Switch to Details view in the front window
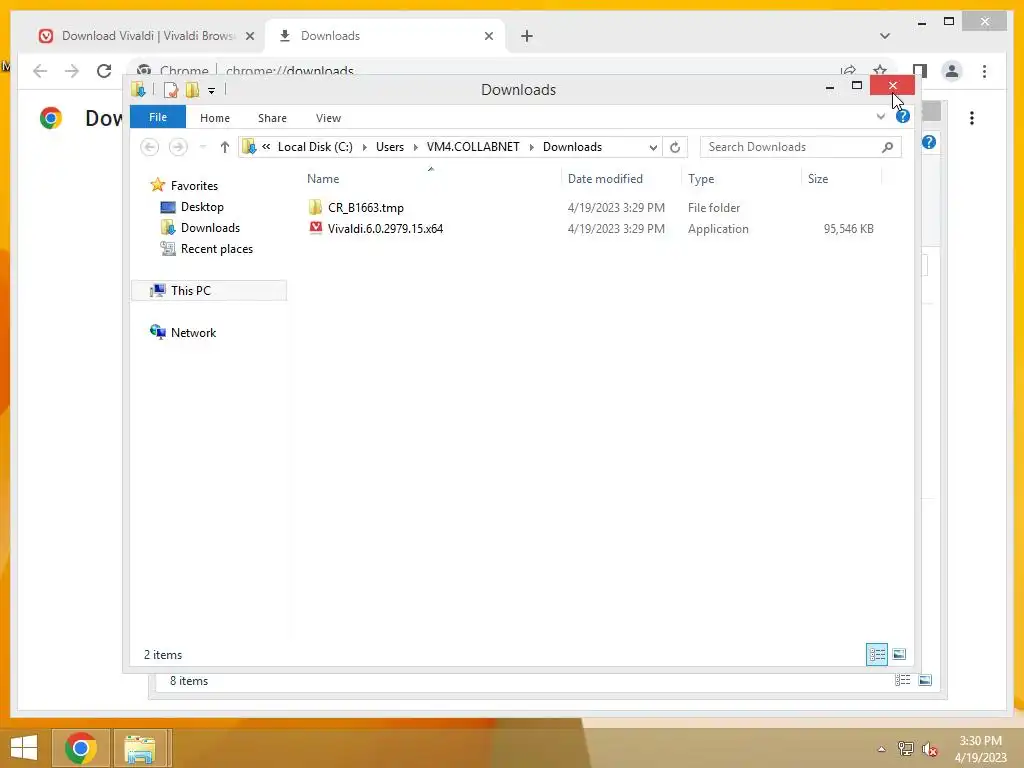This screenshot has height=768, width=1024. [x=876, y=654]
